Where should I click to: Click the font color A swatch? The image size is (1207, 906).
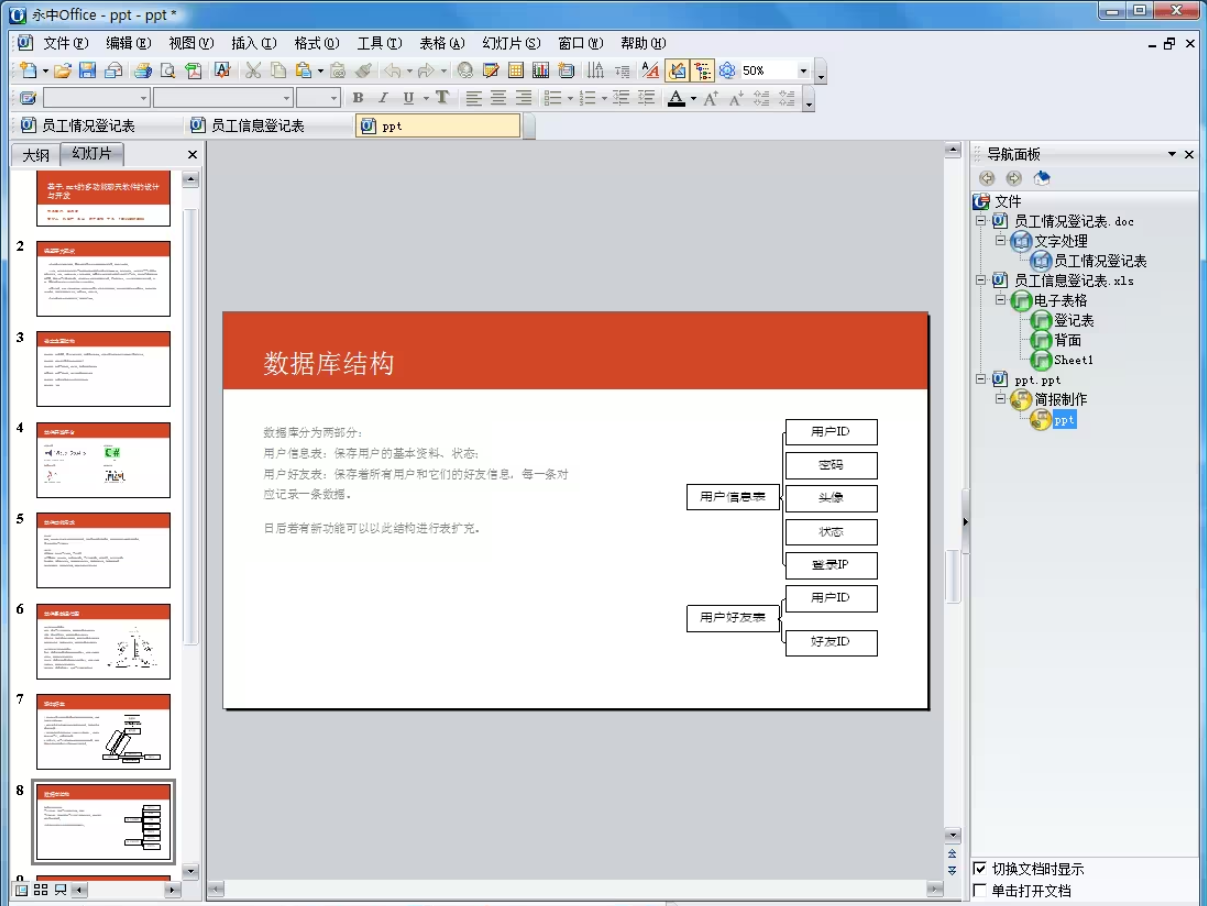[676, 98]
